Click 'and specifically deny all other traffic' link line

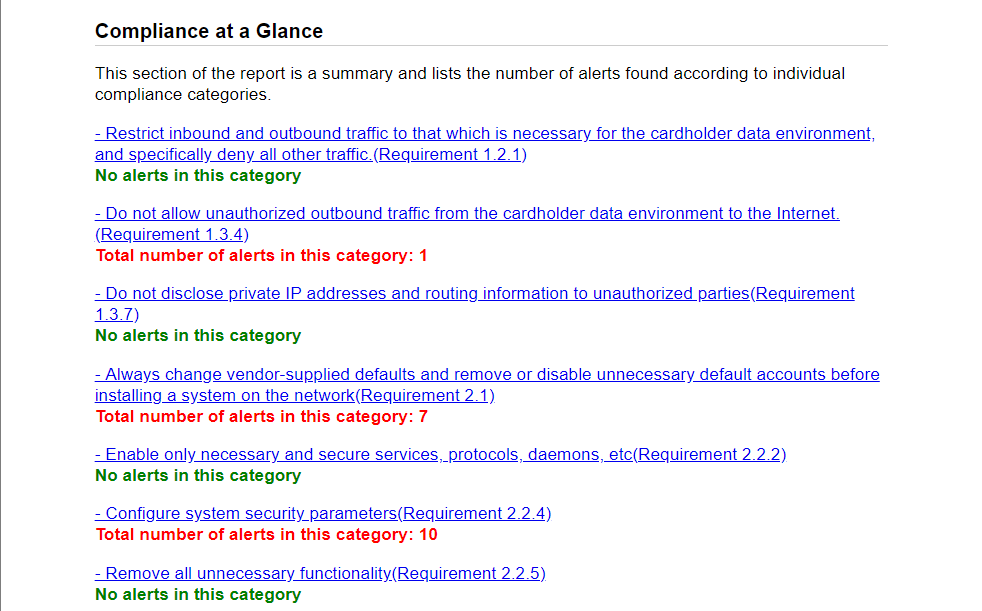311,155
